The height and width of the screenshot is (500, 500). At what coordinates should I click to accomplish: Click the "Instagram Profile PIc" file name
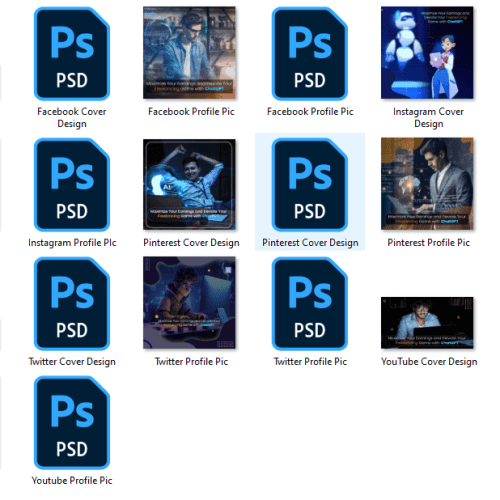72,243
